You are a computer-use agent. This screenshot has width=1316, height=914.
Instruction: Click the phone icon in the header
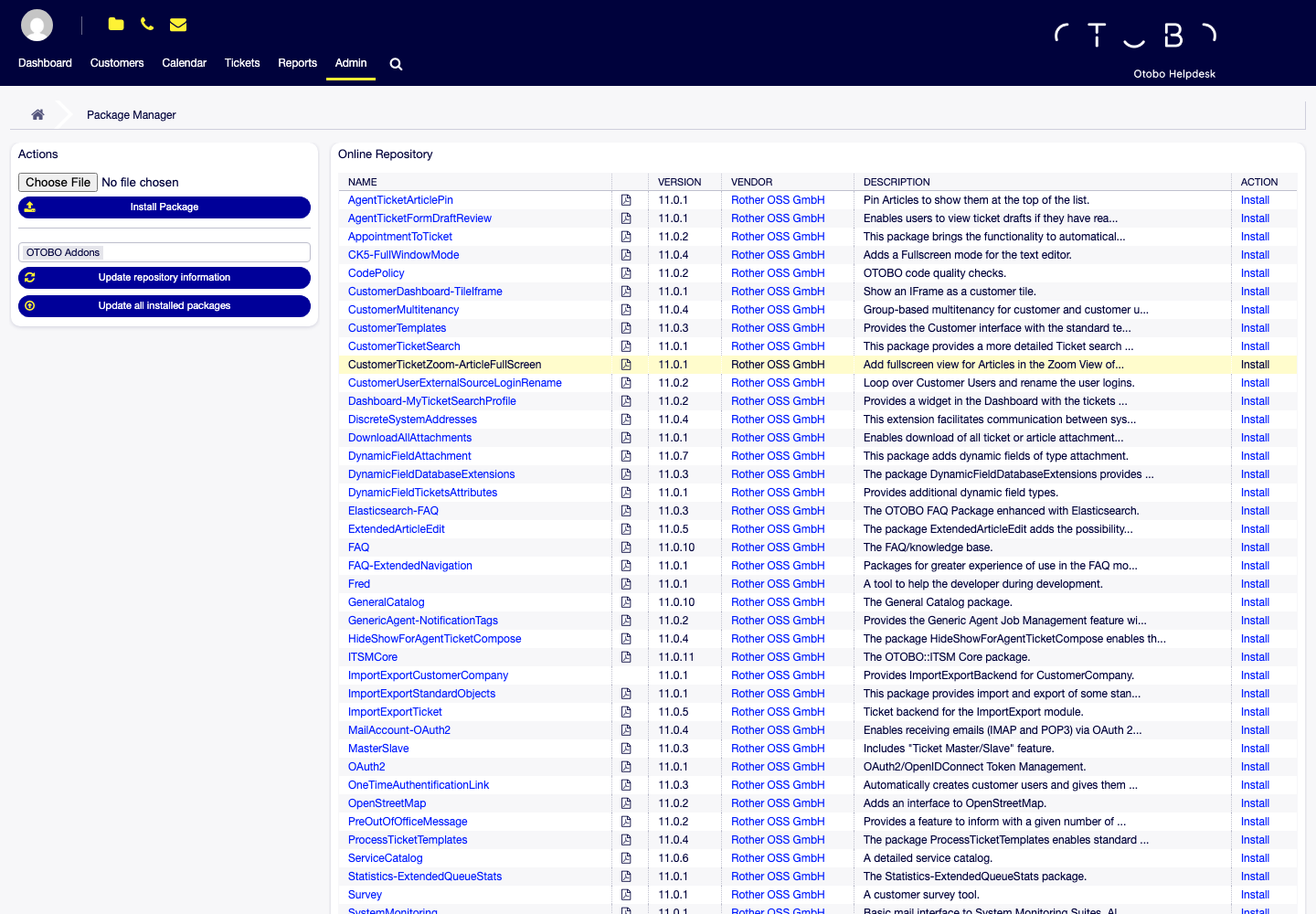[147, 25]
